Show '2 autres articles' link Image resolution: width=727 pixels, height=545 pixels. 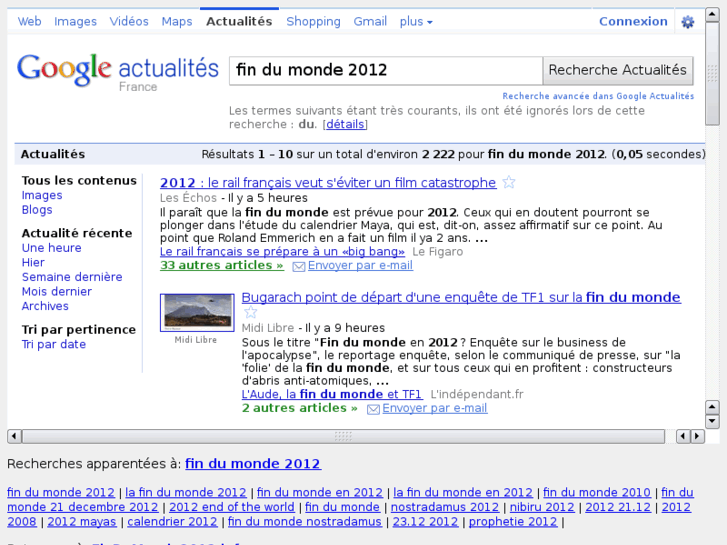[300, 408]
